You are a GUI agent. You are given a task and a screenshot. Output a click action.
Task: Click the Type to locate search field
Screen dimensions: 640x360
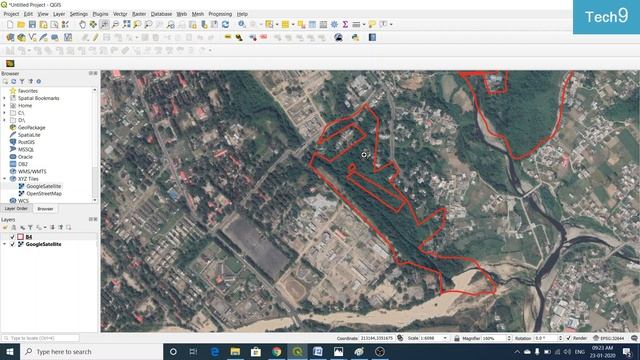(x=40, y=338)
